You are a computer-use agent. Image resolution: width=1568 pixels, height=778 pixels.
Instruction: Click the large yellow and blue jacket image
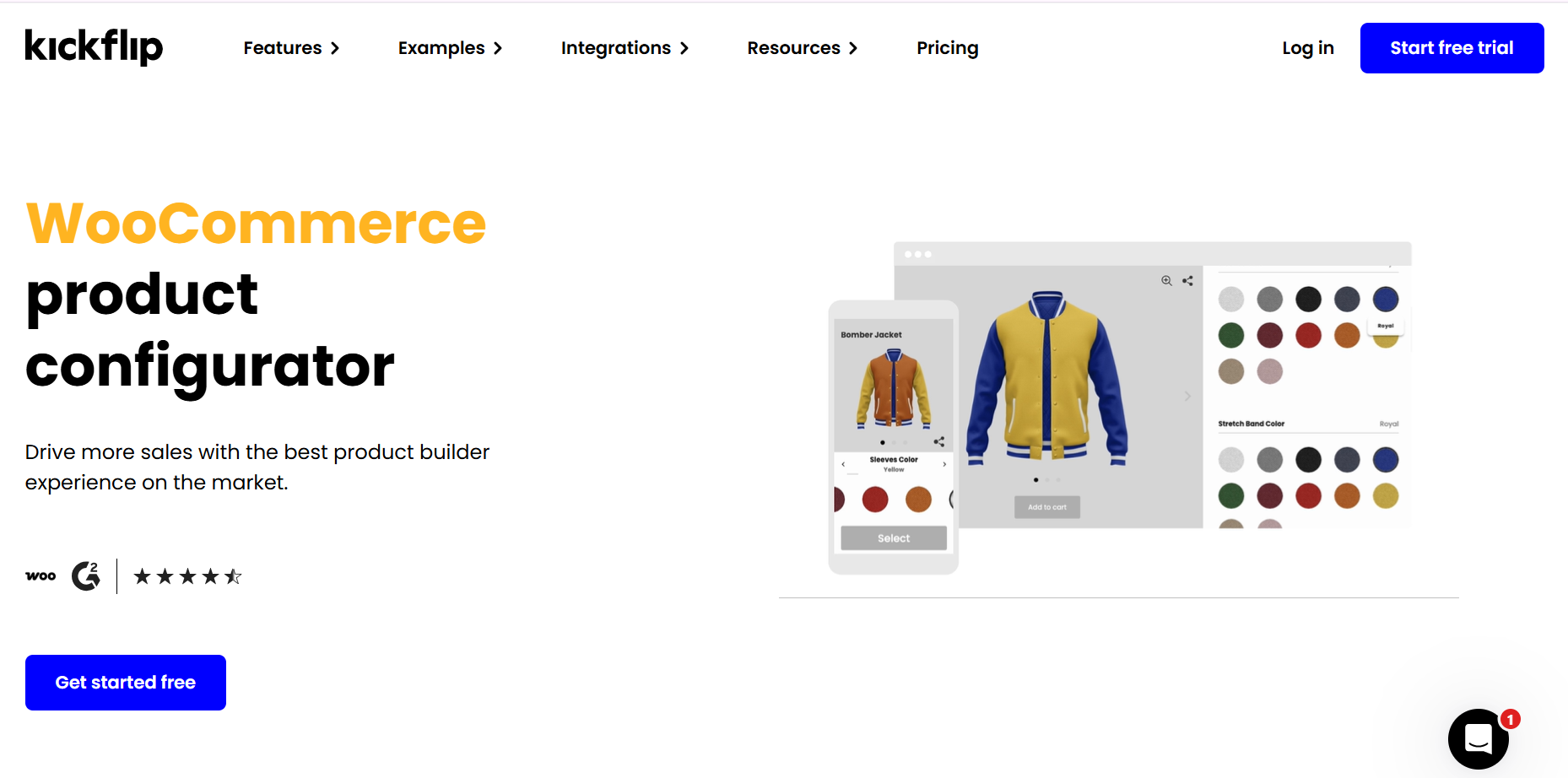coord(1047,377)
